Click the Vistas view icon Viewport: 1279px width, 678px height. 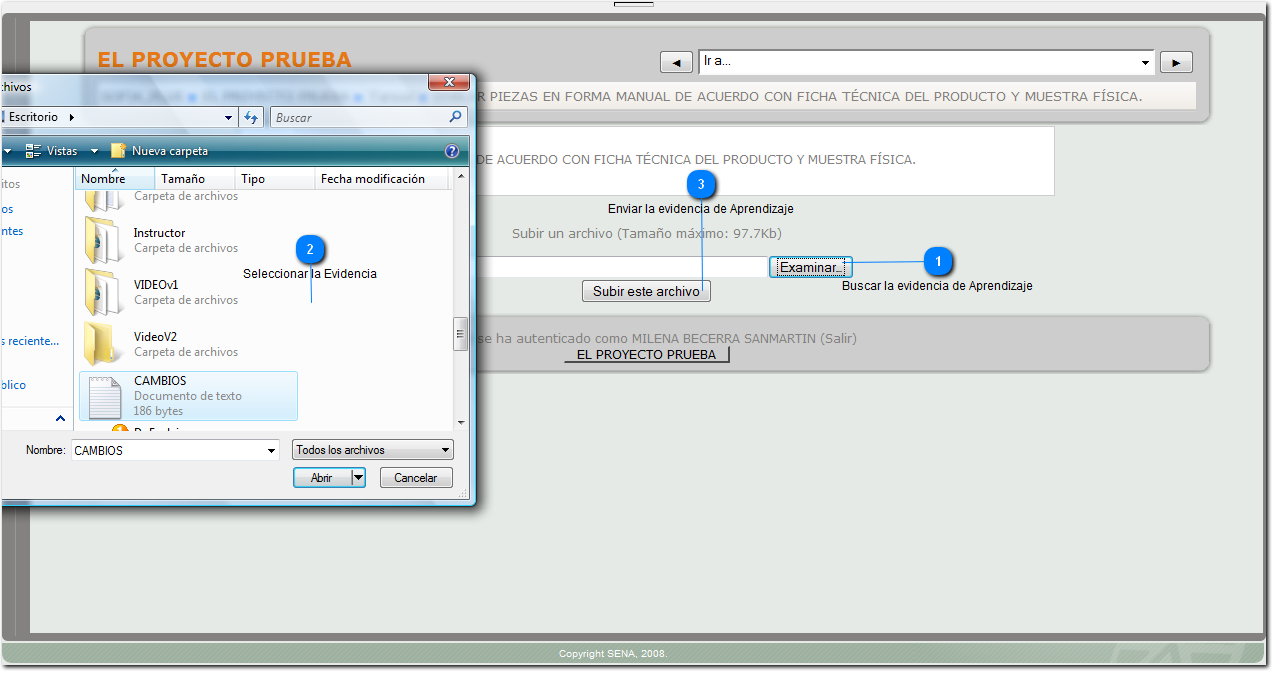pos(34,151)
